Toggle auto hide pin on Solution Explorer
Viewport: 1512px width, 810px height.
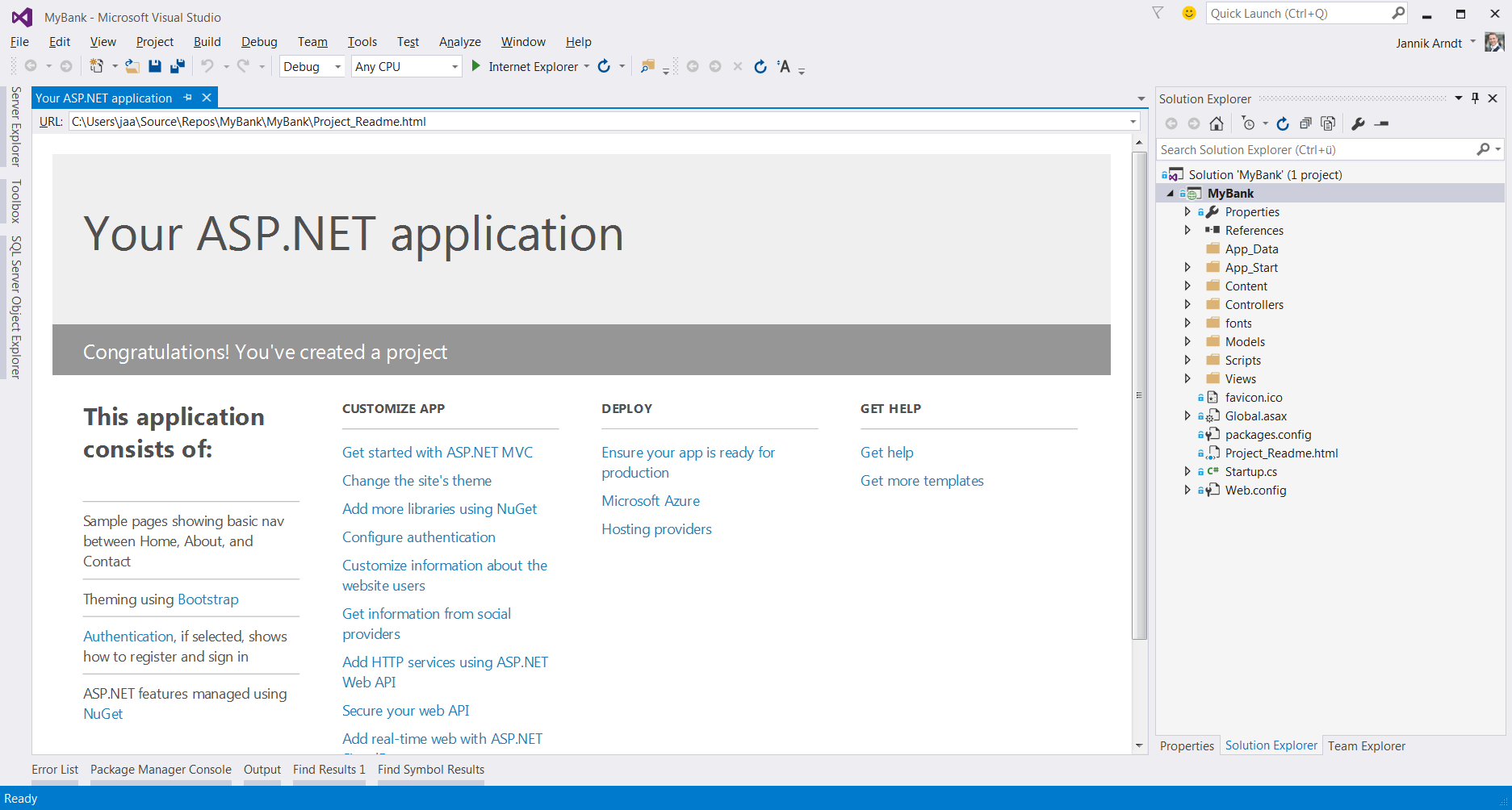[1475, 98]
